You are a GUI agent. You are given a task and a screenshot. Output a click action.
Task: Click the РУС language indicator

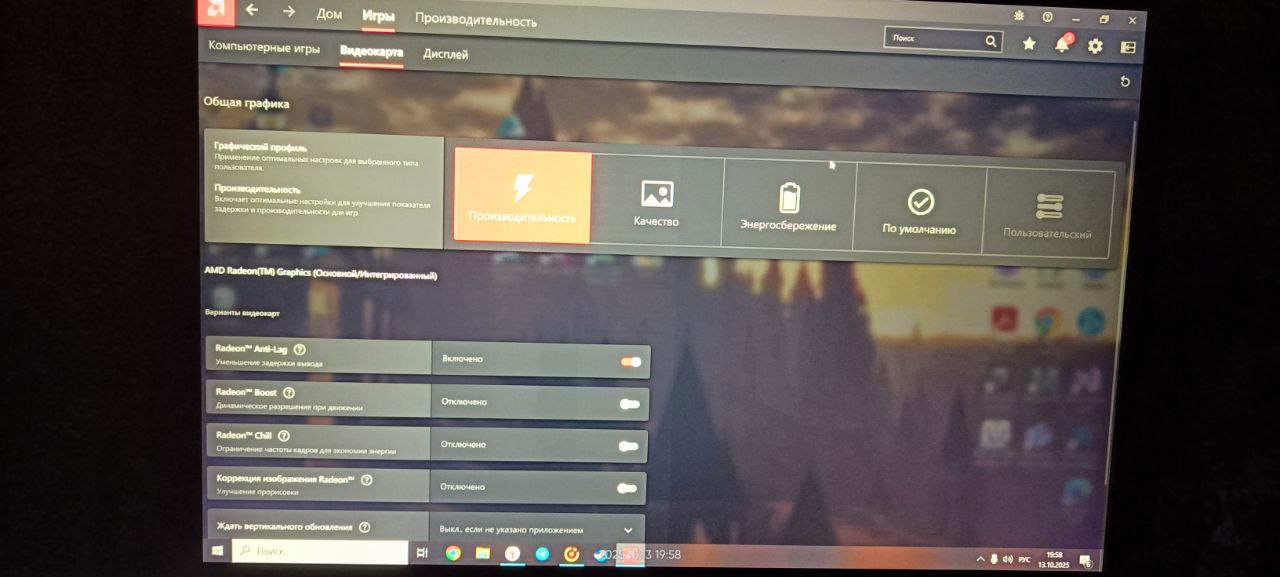pos(1024,559)
